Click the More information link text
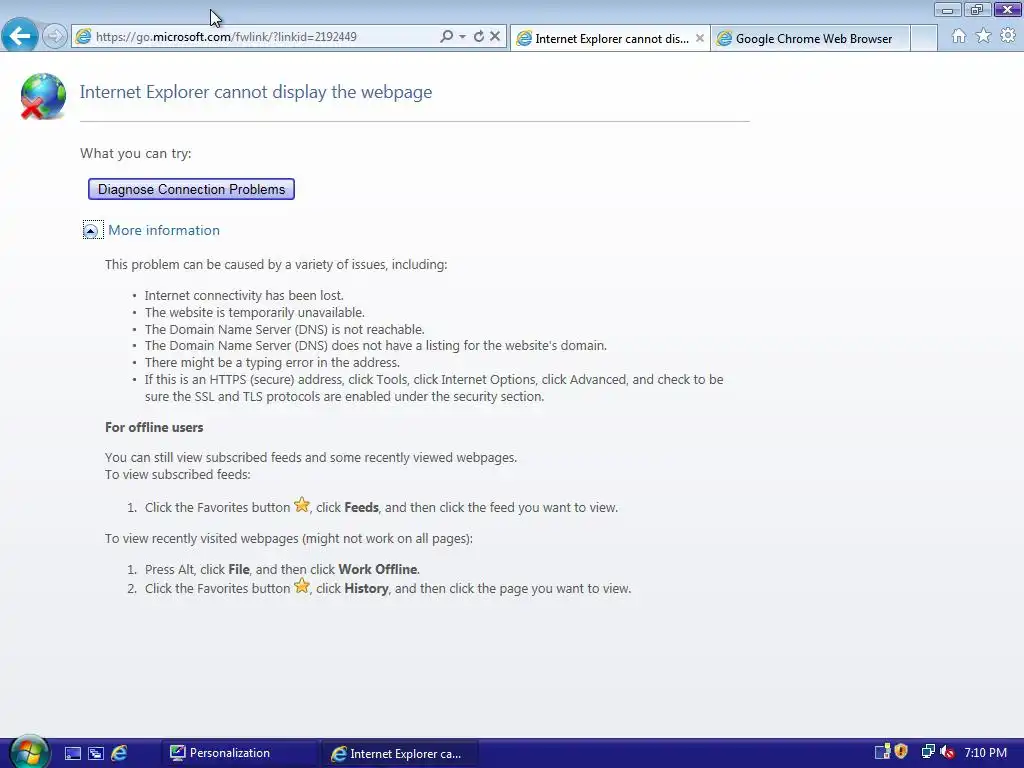The height and width of the screenshot is (768, 1024). click(x=164, y=231)
